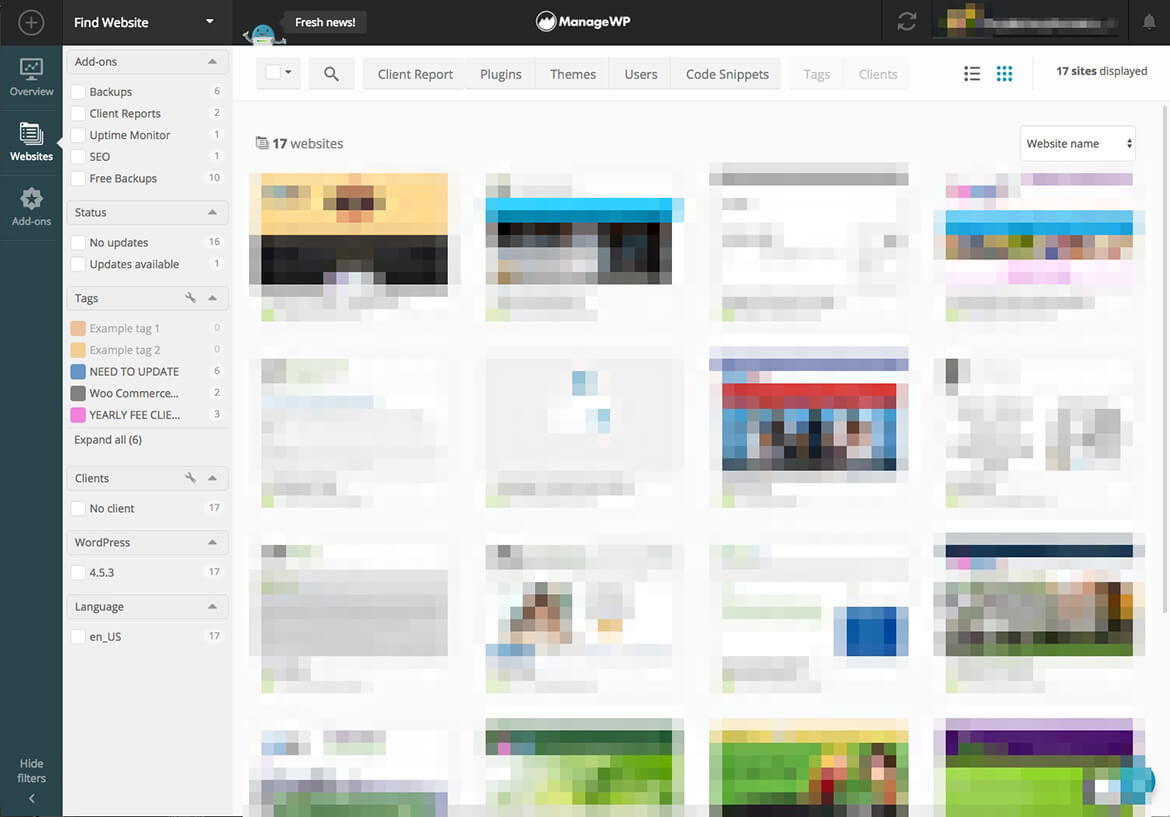
Task: Collapse the WordPress filter section
Action: click(213, 542)
